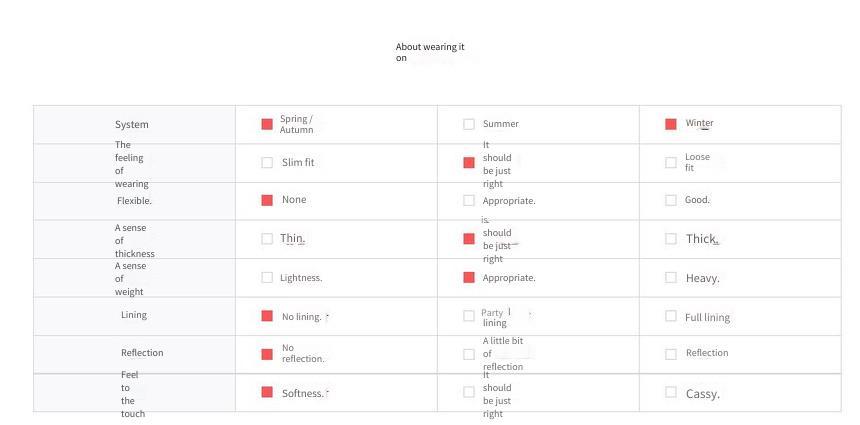Check the Cassy checkbox
Viewport: 860px width, 425px height.
click(x=671, y=392)
